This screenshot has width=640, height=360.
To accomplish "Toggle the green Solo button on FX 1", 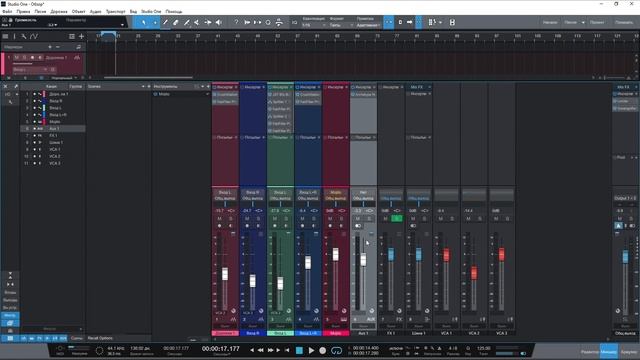I will coord(396,219).
